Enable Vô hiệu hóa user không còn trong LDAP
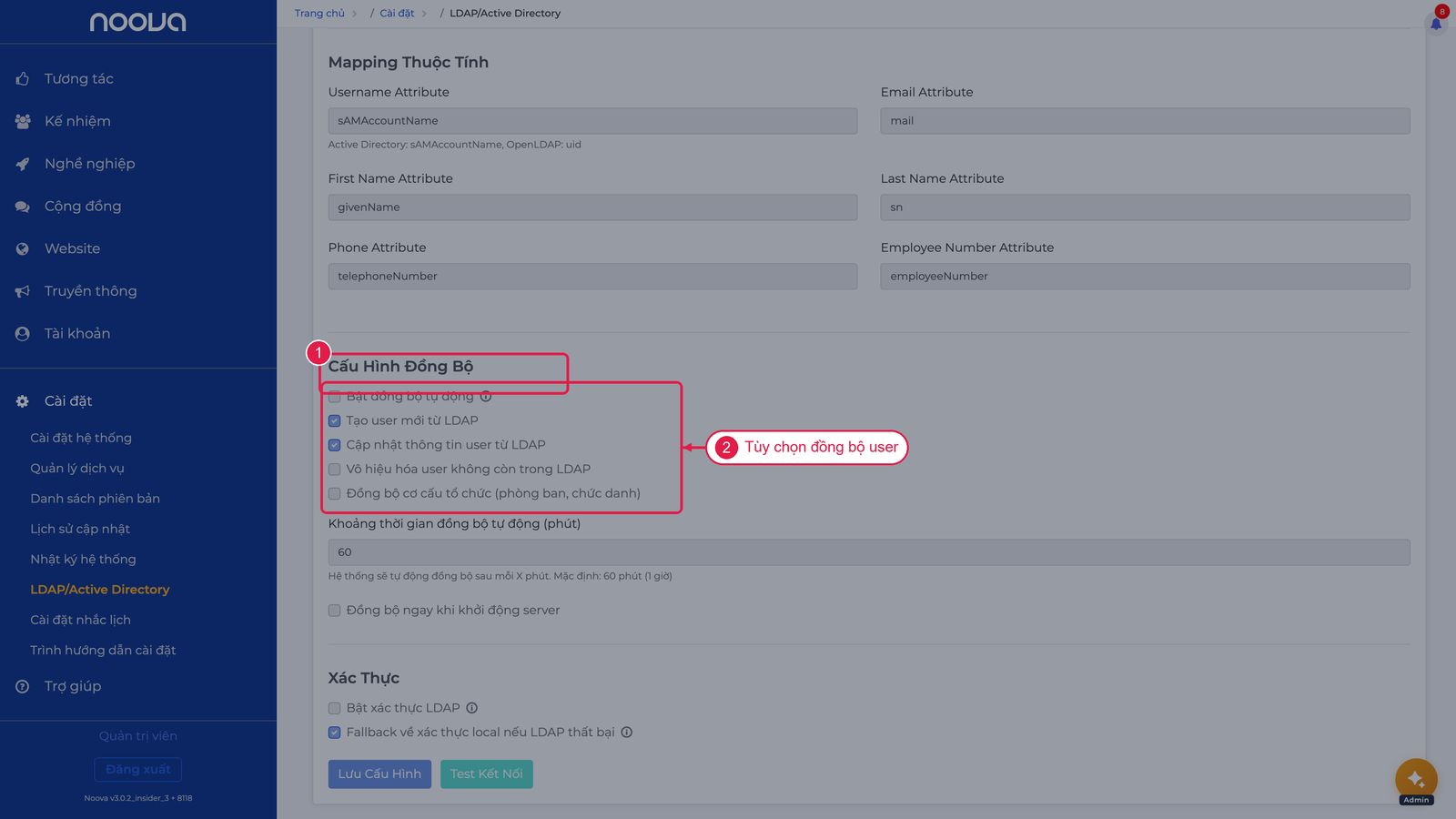Screen dimensions: 1456x819 [x=334, y=470]
